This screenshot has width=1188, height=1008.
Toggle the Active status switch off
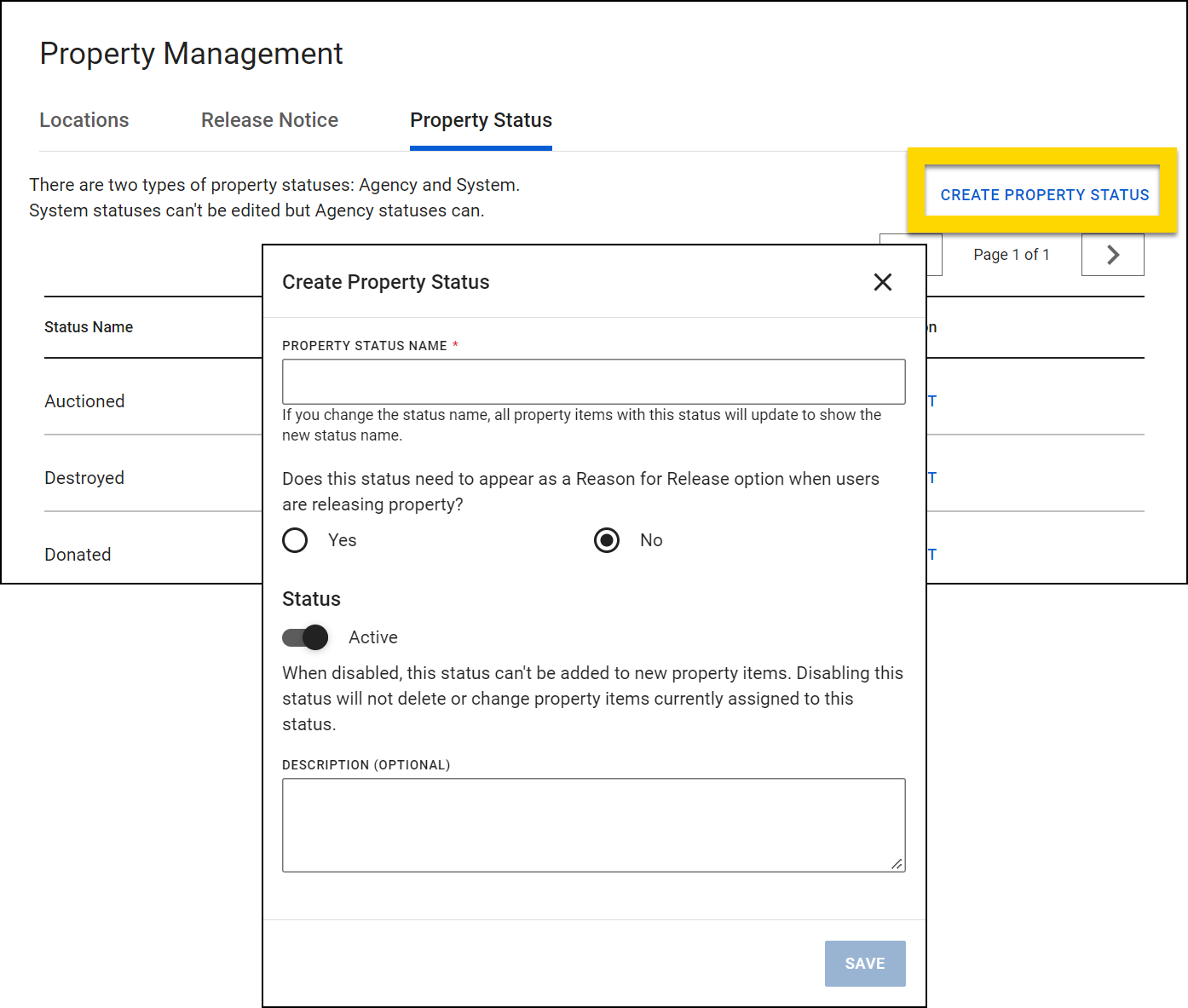pyautogui.click(x=304, y=637)
